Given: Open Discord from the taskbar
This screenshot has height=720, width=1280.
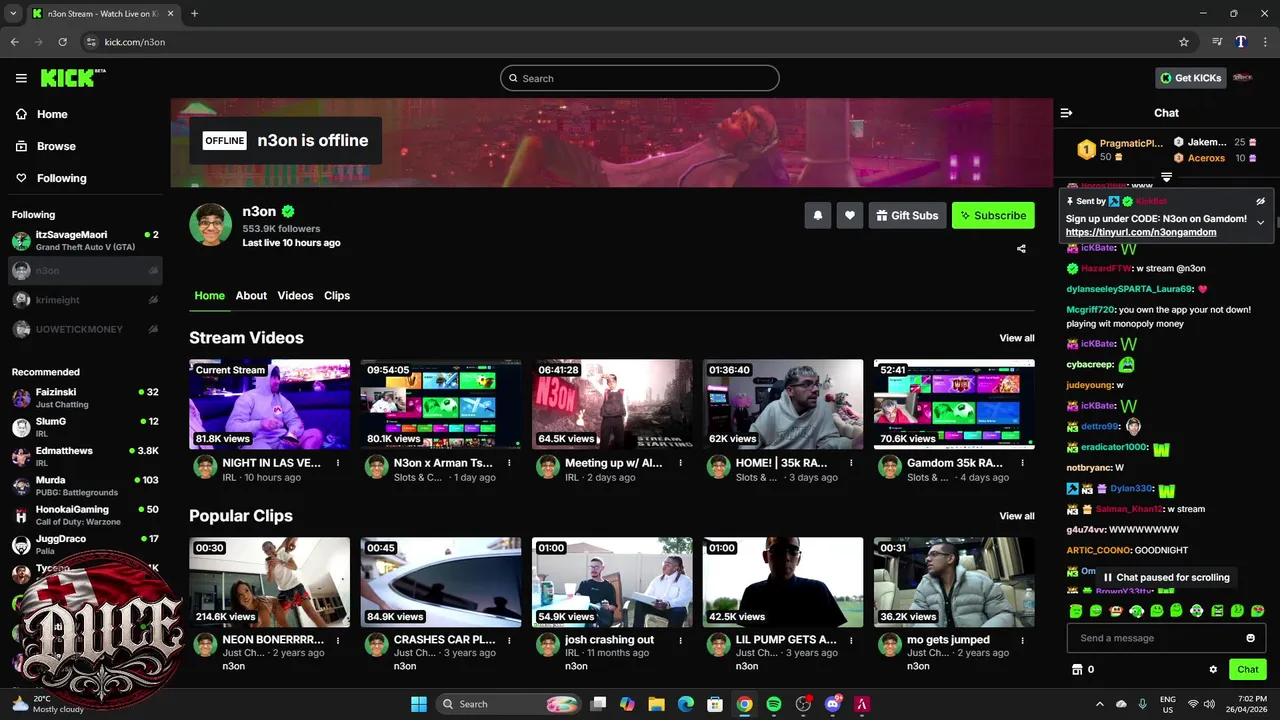Looking at the screenshot, I should 832,704.
